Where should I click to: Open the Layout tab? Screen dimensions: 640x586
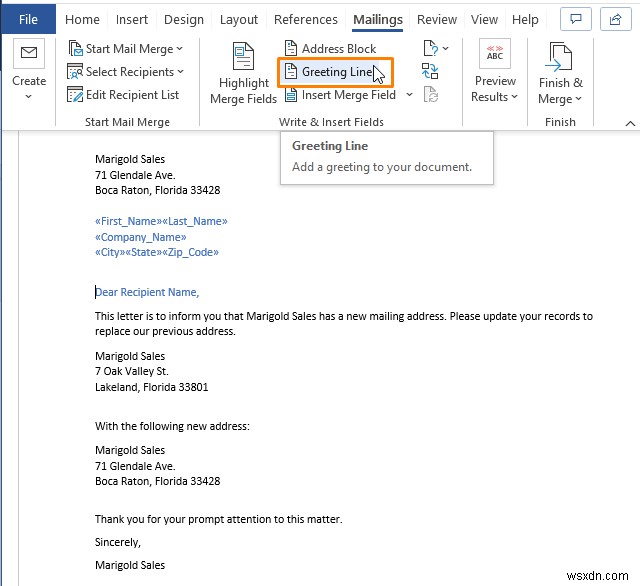coord(239,19)
